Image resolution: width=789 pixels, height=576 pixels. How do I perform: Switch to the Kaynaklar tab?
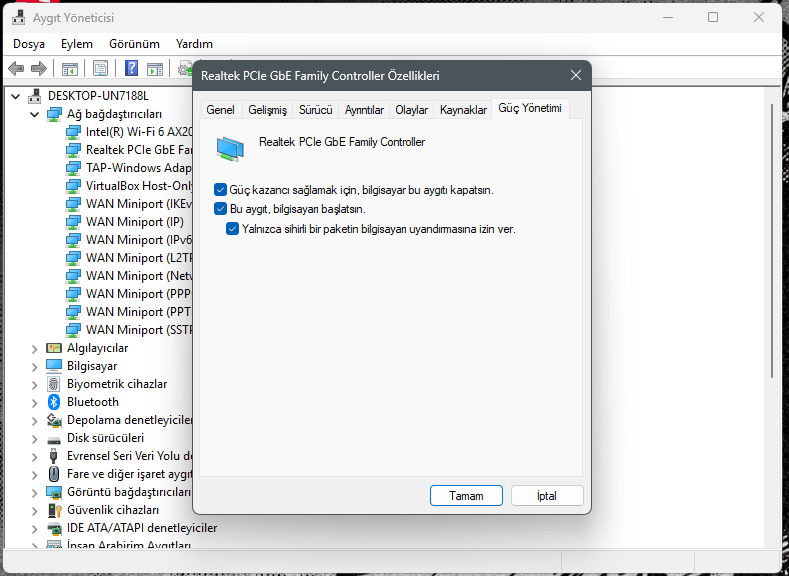click(463, 110)
